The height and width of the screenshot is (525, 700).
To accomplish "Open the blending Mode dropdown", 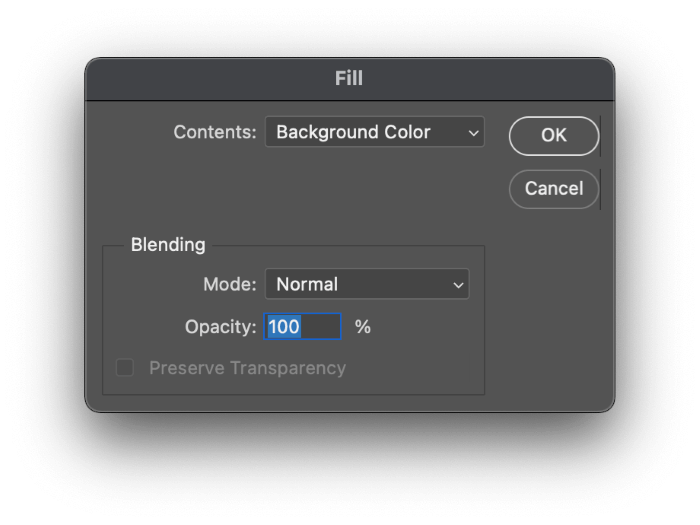I will (x=366, y=284).
